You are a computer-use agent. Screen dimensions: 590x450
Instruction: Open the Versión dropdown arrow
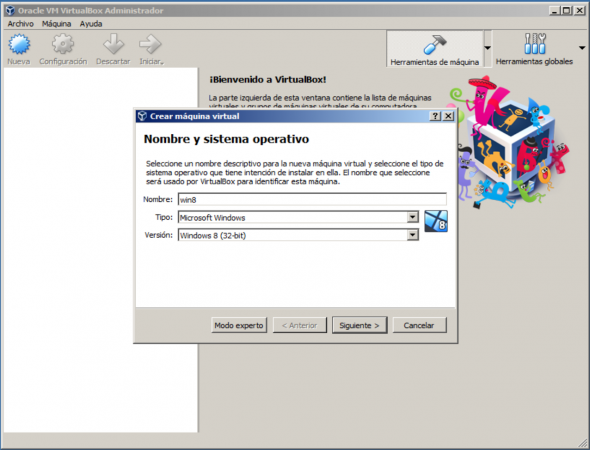pos(413,235)
